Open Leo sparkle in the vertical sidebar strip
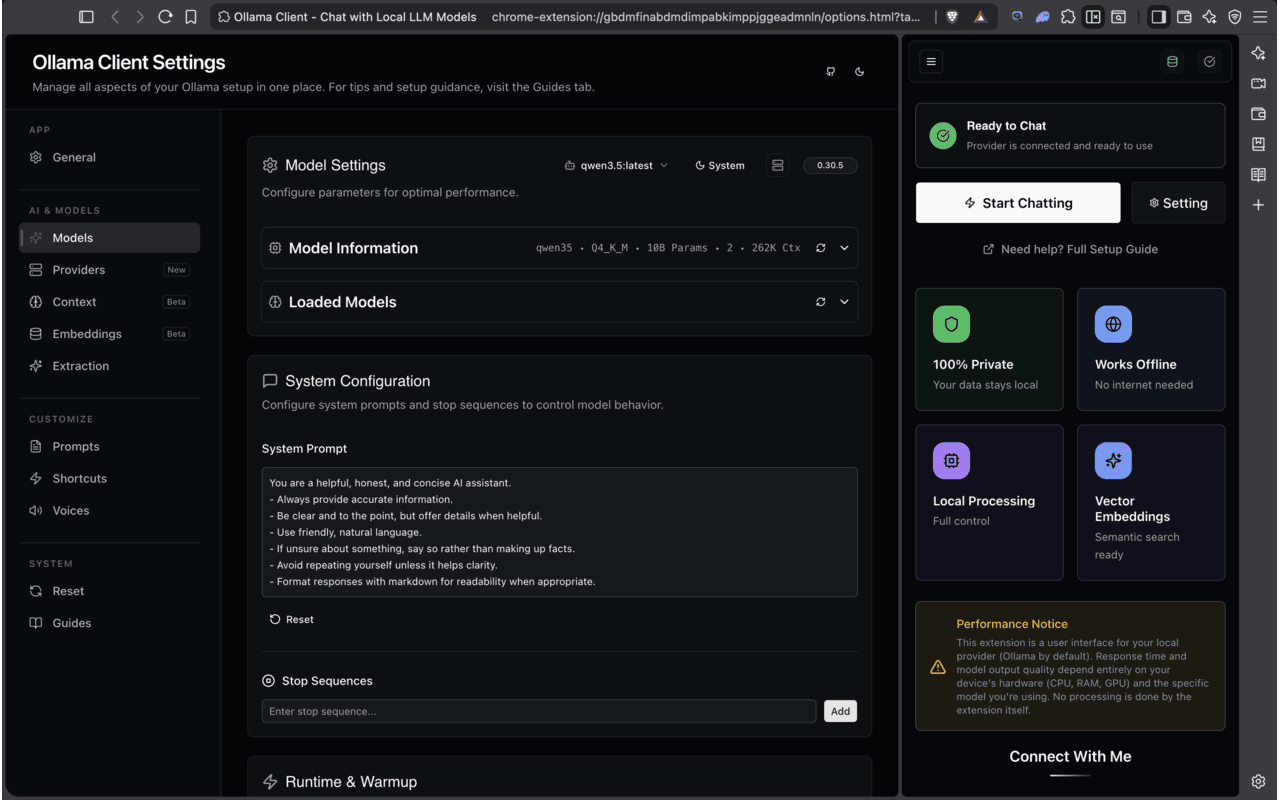 coord(1258,53)
